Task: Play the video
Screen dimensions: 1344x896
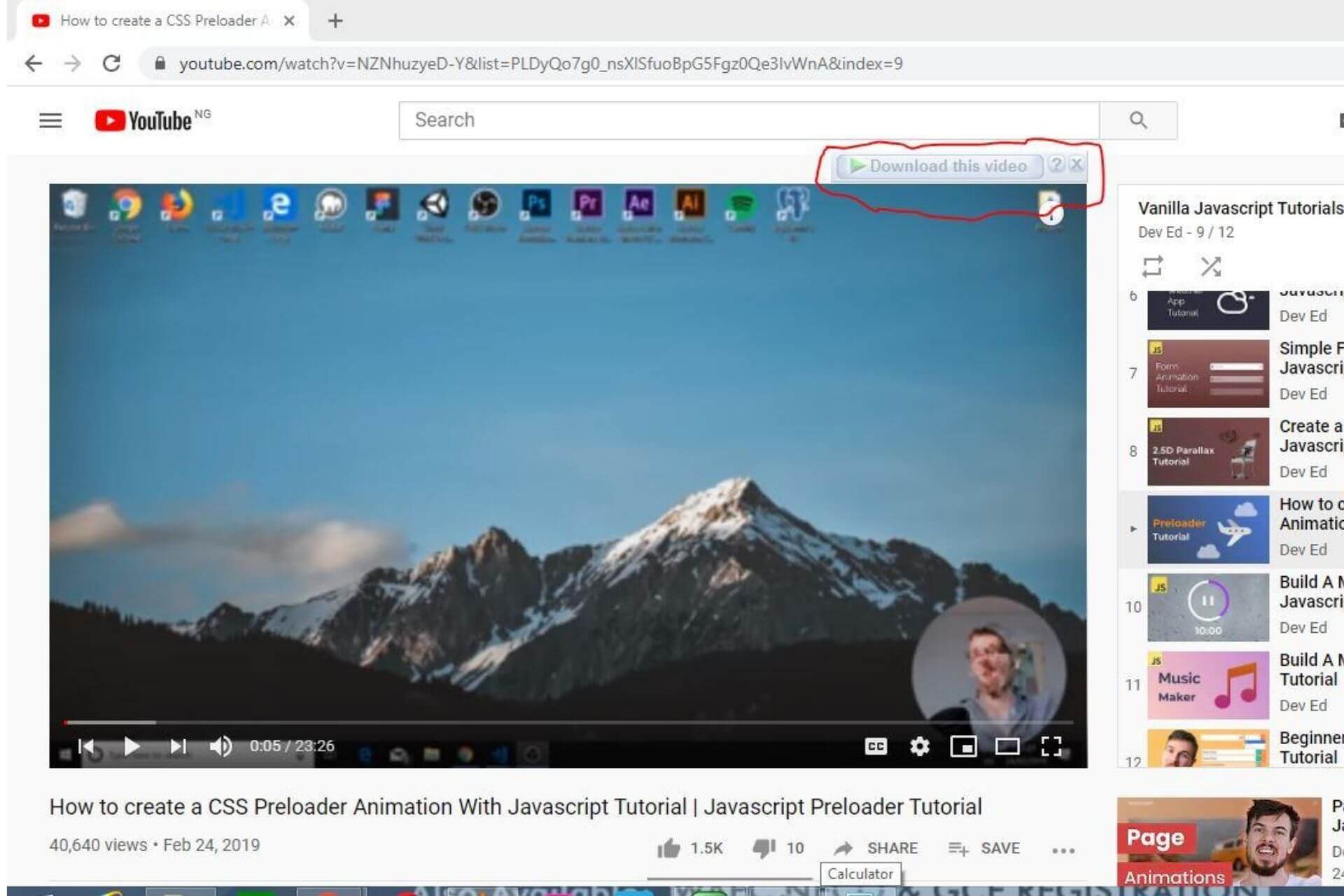Action: point(131,746)
